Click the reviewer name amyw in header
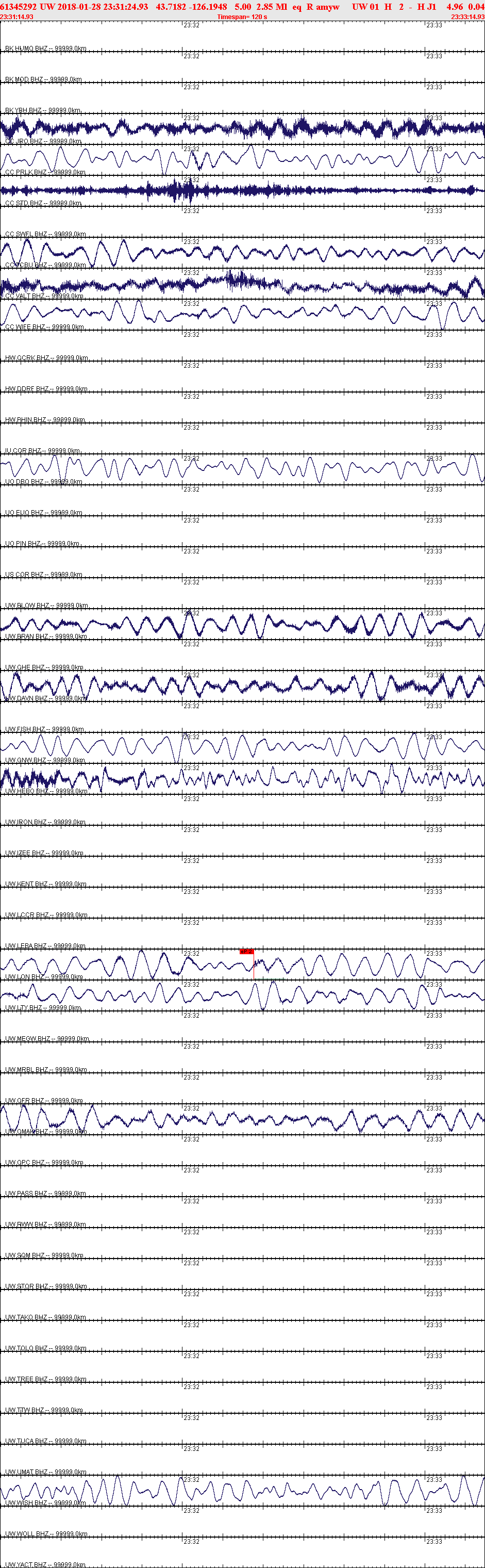Viewport: 485px width, 1568px height. (327, 7)
